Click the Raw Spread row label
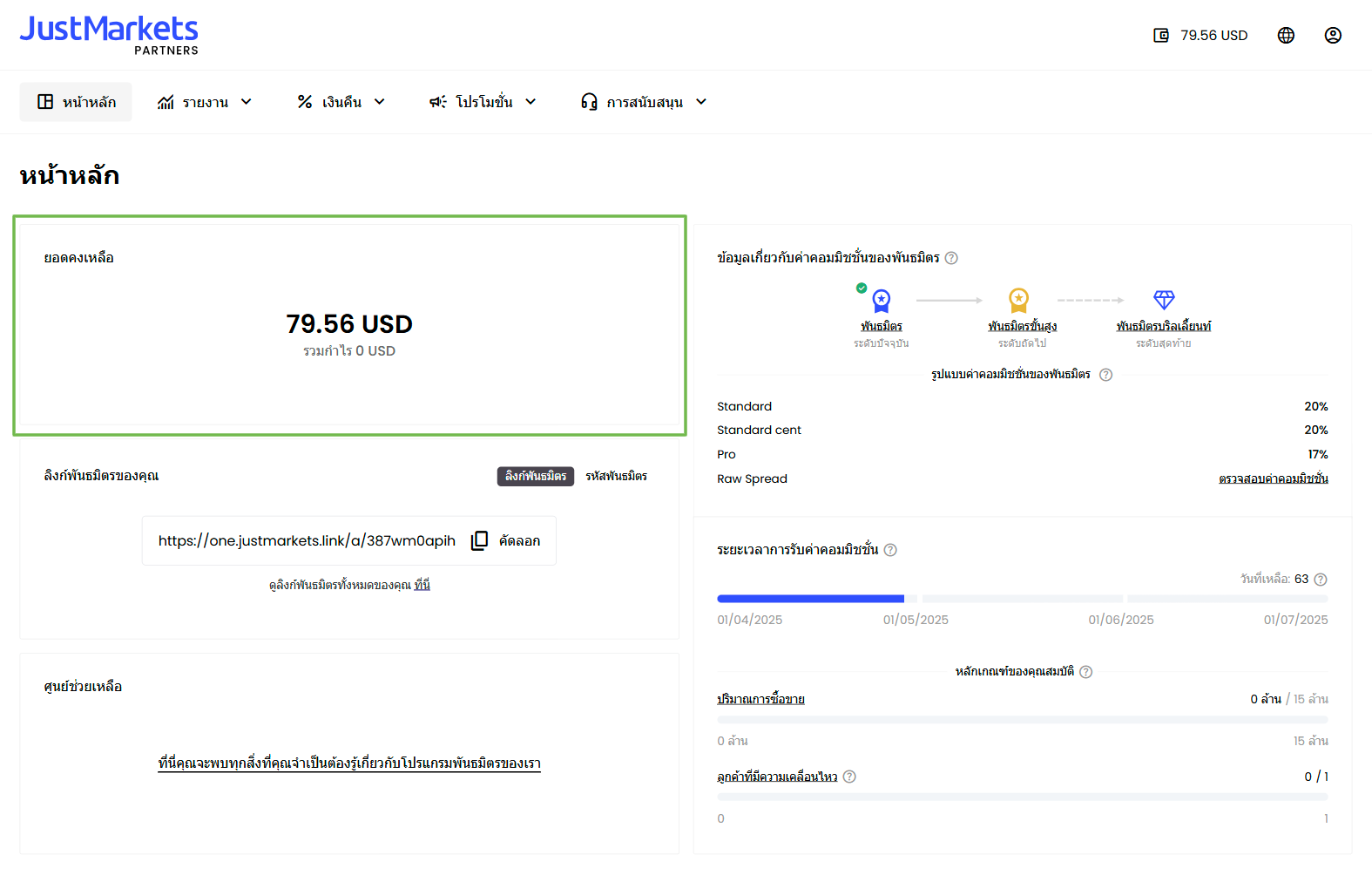The image size is (1372, 882). pyautogui.click(x=752, y=478)
